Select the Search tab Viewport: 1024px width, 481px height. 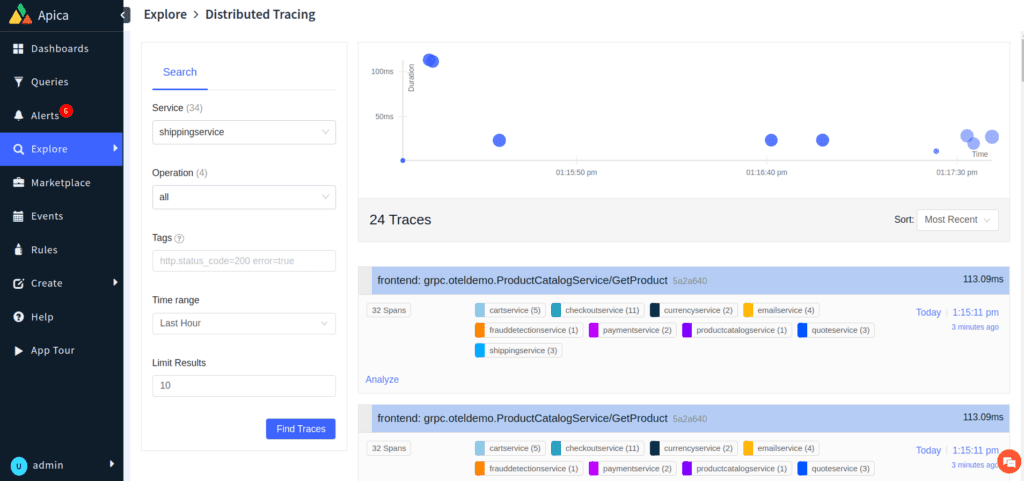point(180,72)
